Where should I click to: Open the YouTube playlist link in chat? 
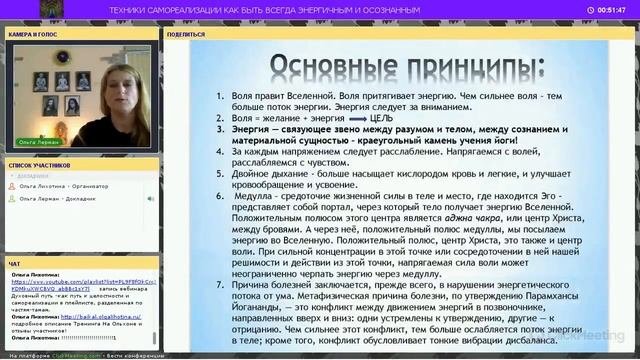click(84, 285)
